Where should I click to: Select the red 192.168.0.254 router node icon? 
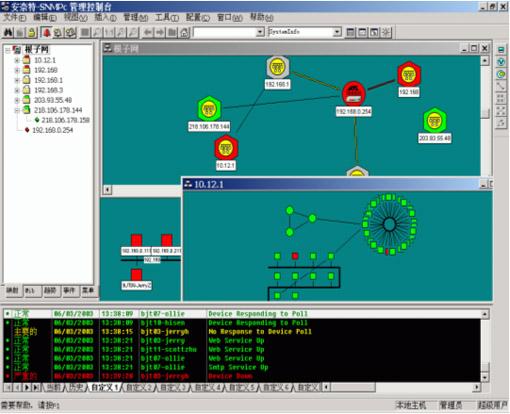tap(354, 94)
